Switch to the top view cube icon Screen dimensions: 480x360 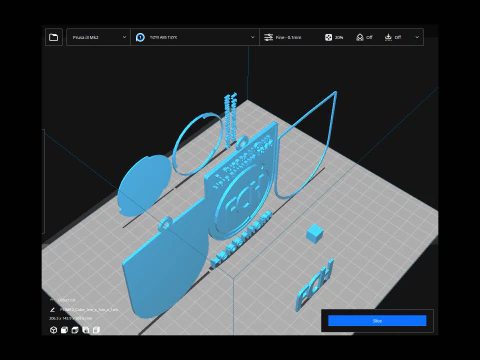tap(75, 330)
